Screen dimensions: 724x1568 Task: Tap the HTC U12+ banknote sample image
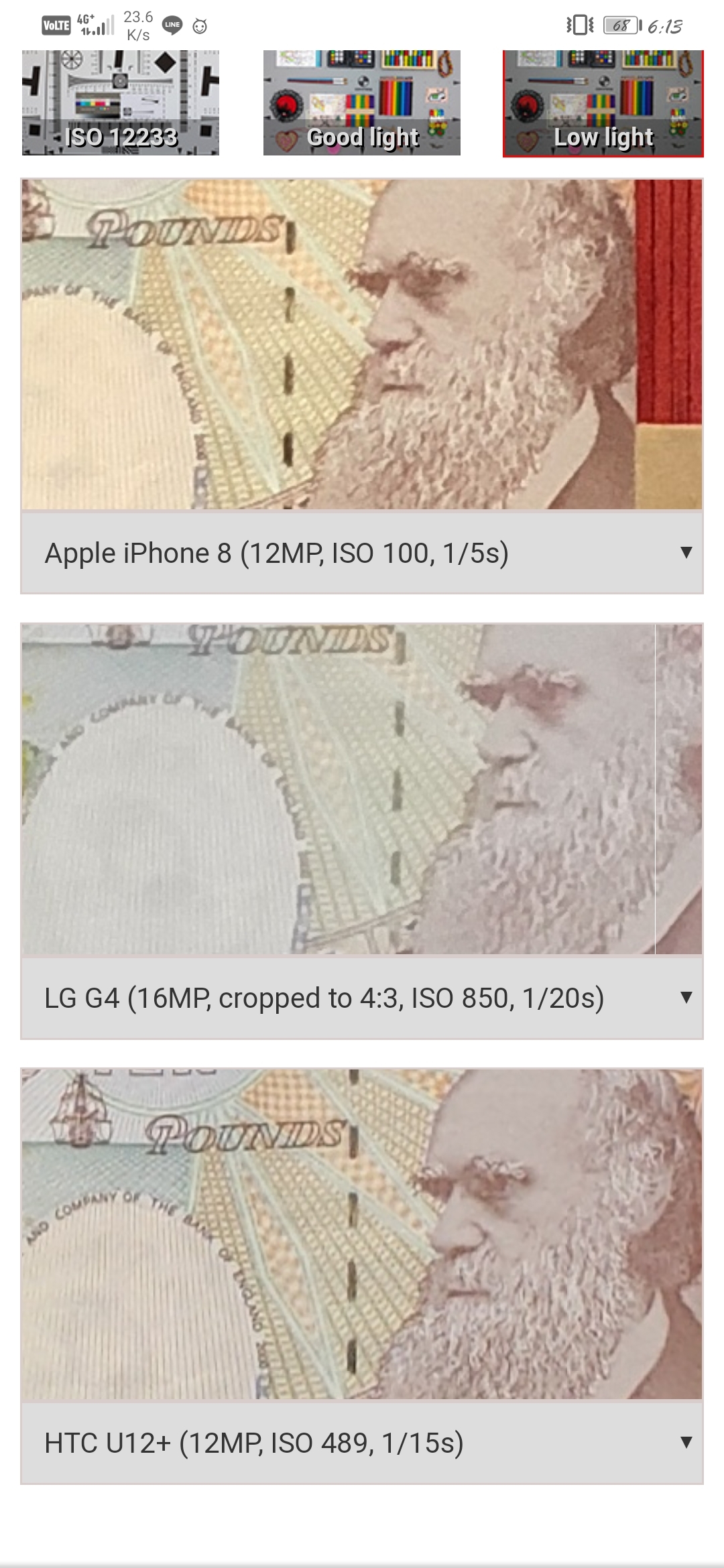(x=362, y=1234)
